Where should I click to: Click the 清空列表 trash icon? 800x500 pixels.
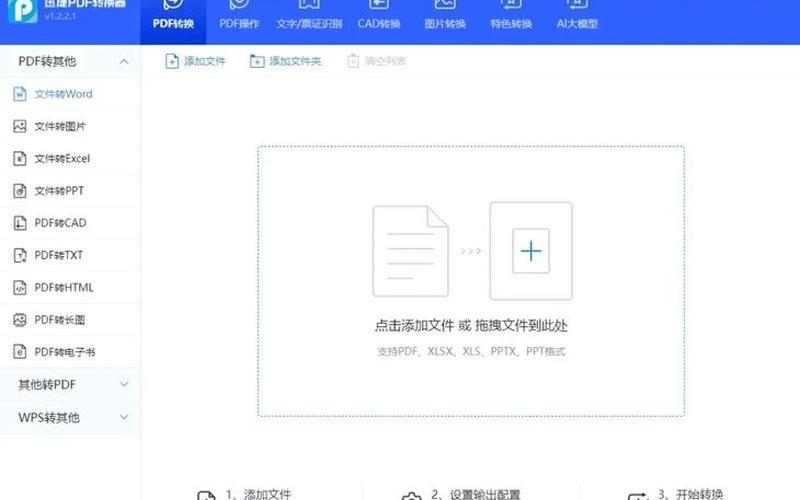click(x=353, y=61)
